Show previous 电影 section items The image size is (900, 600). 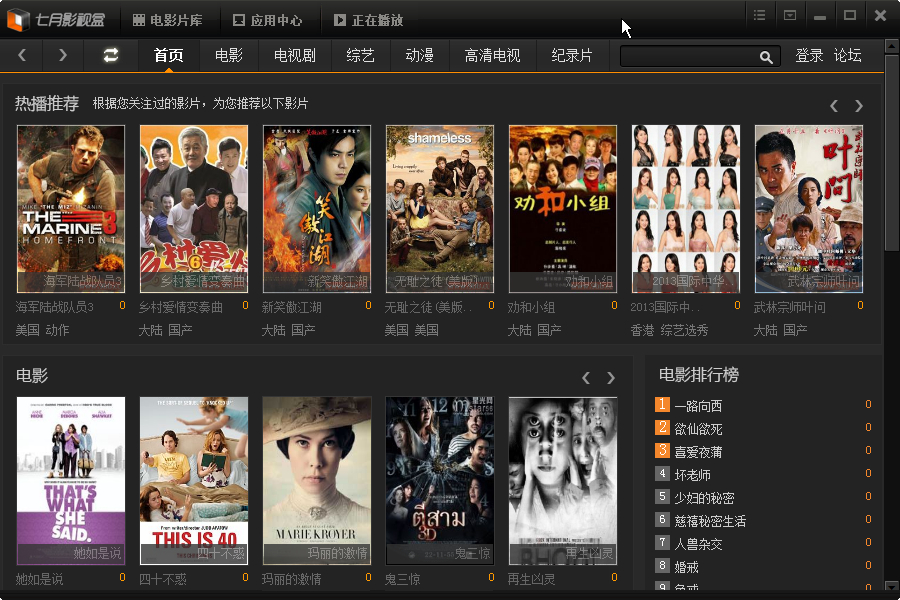[585, 378]
